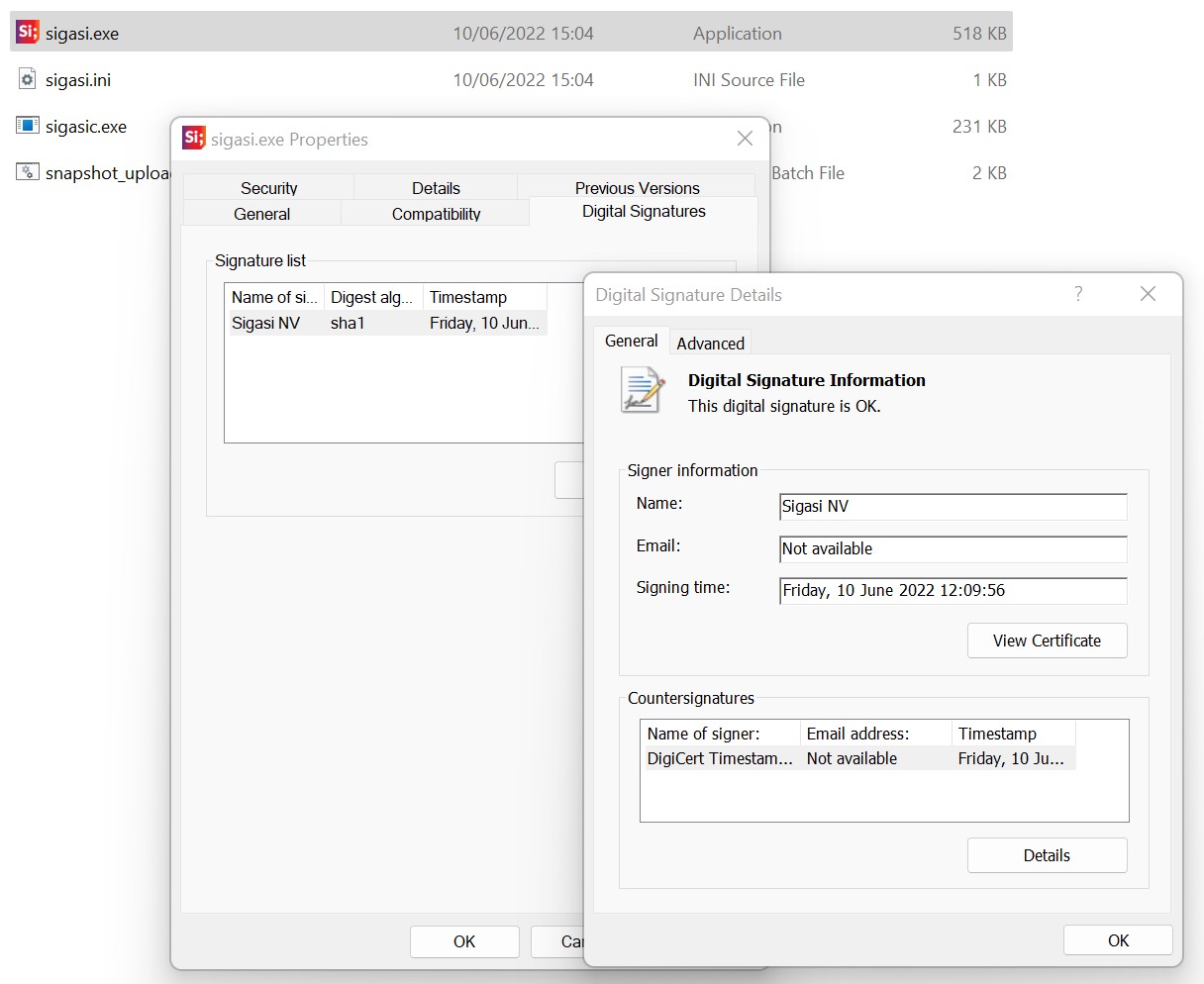Click the 2 KB size value
The height and width of the screenshot is (984, 1204).
(x=989, y=172)
